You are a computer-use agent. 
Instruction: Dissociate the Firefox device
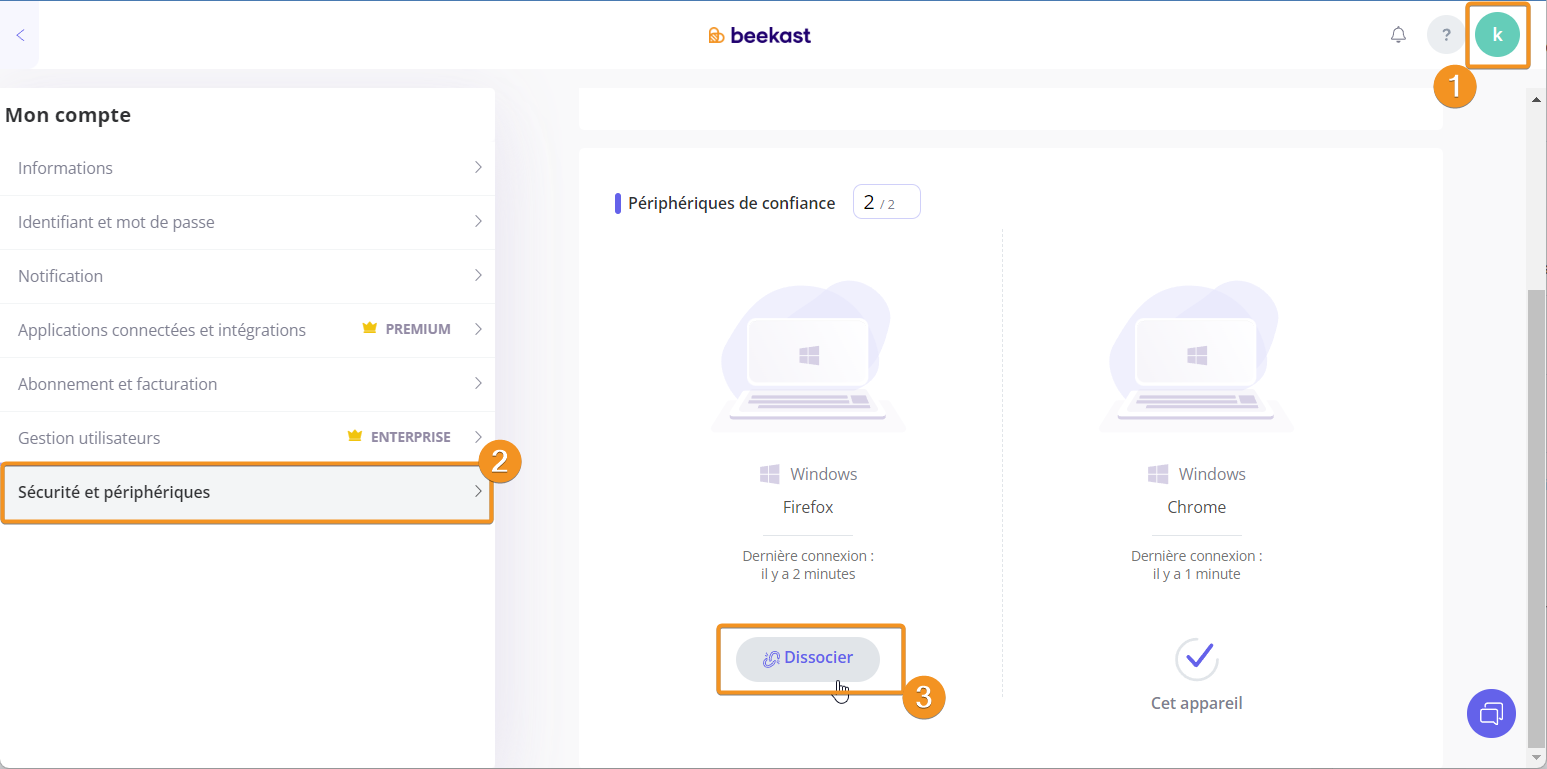click(x=808, y=658)
